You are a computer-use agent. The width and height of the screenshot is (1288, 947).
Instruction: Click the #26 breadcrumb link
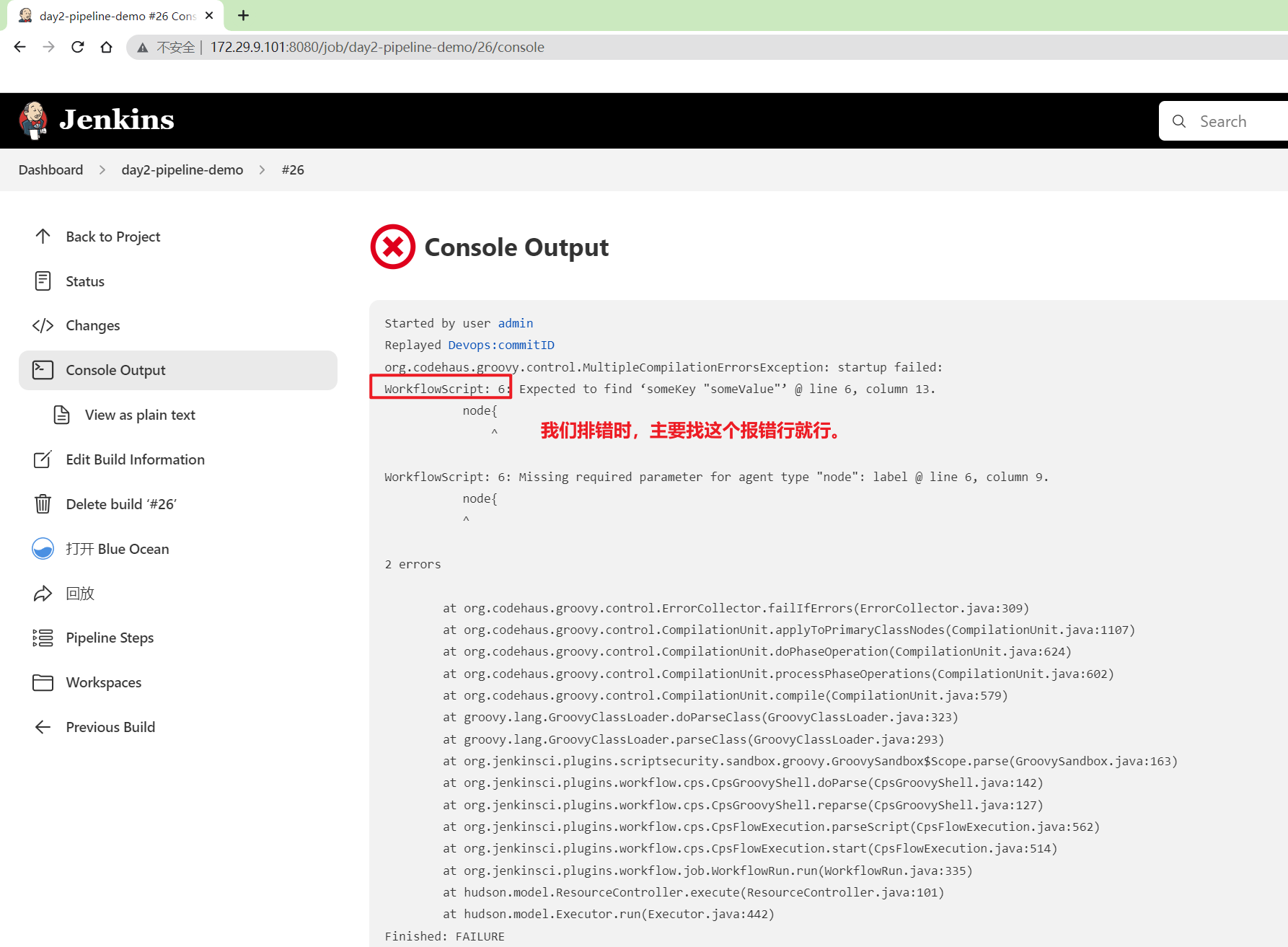[293, 169]
